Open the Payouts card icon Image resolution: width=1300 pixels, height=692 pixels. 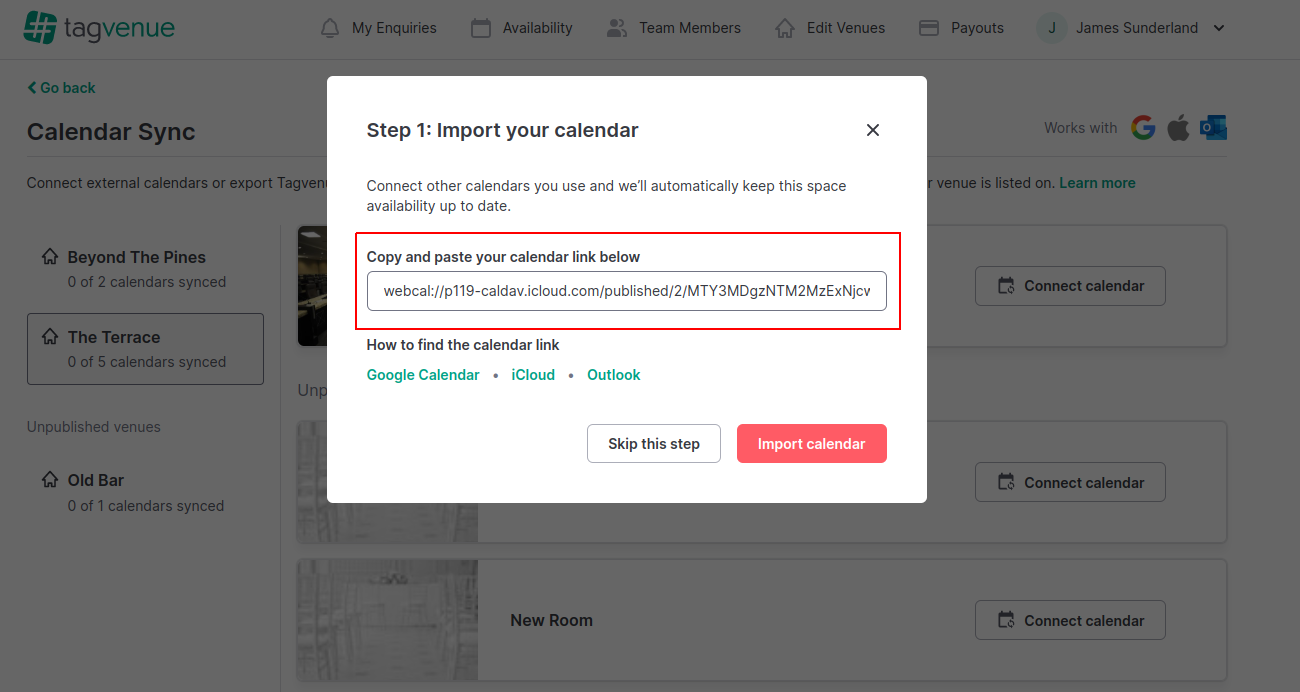pos(929,28)
